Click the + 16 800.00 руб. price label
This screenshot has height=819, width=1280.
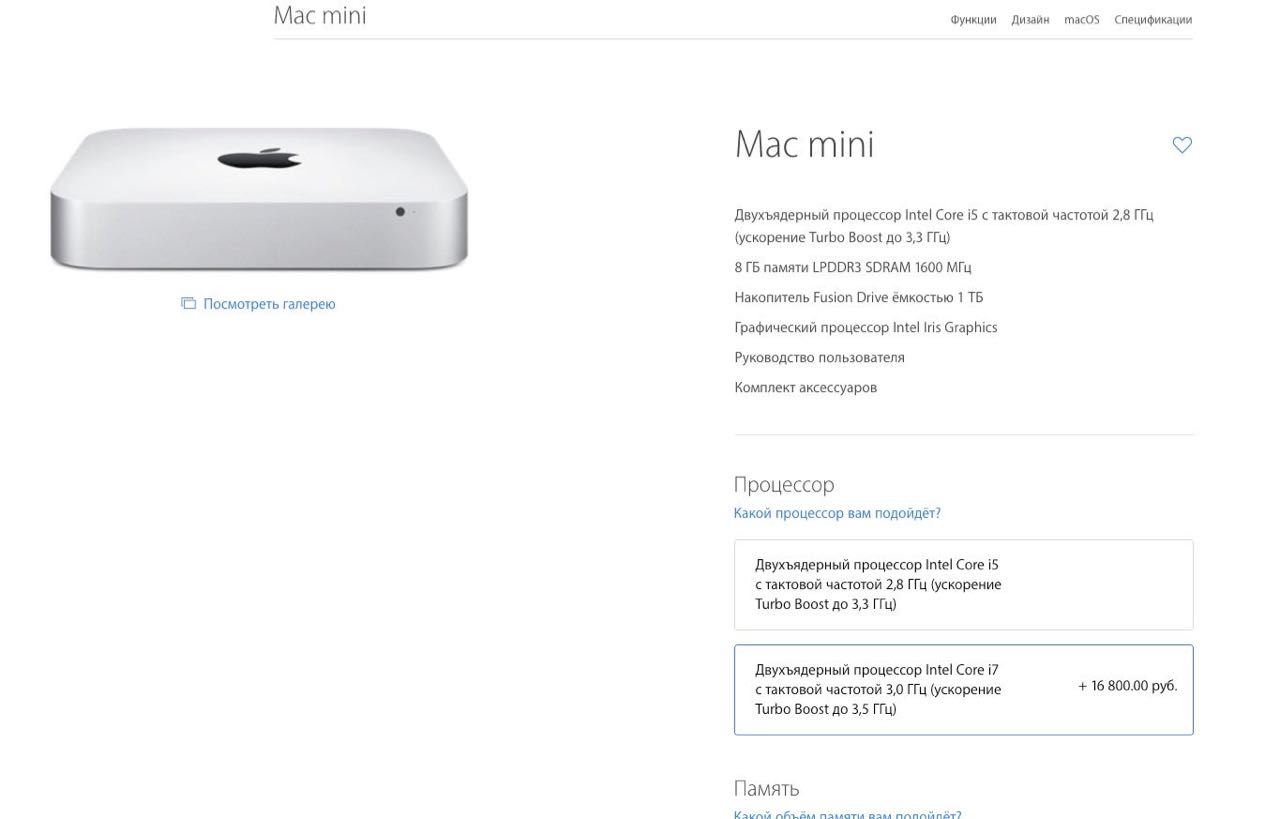point(1127,686)
